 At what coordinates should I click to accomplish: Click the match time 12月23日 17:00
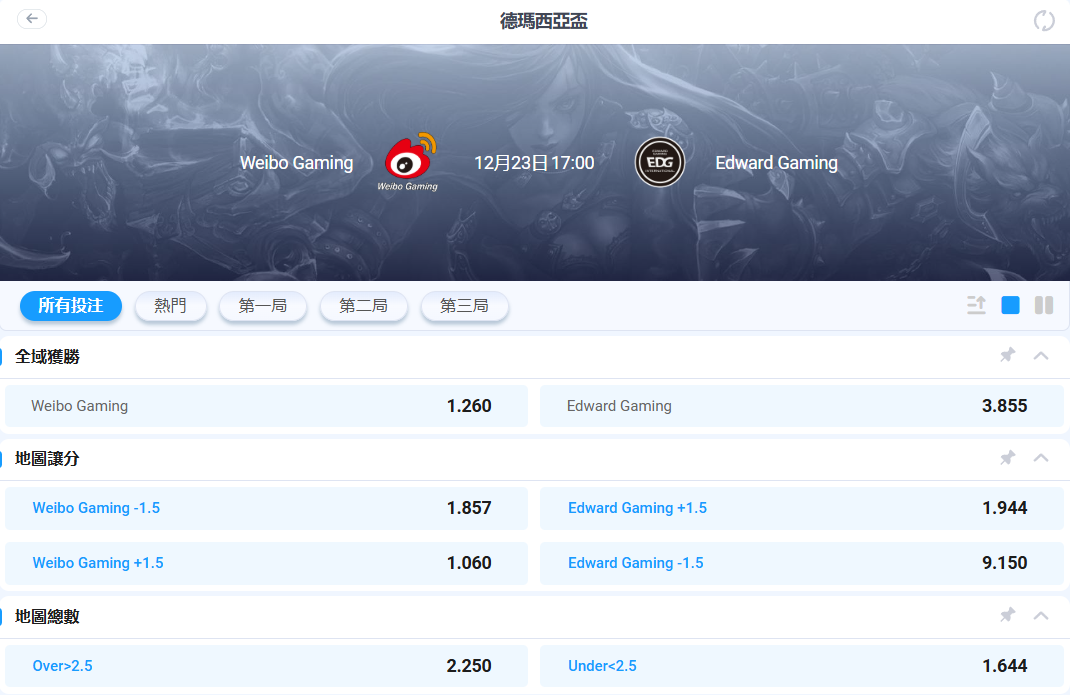[534, 162]
